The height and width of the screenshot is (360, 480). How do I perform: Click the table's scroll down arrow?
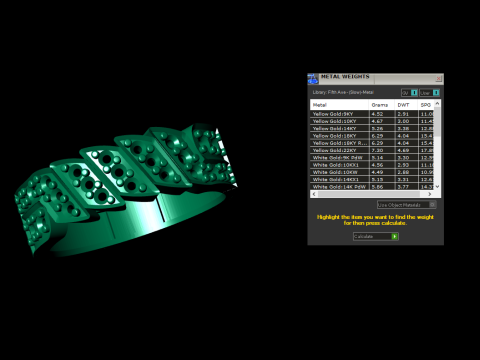click(x=437, y=187)
